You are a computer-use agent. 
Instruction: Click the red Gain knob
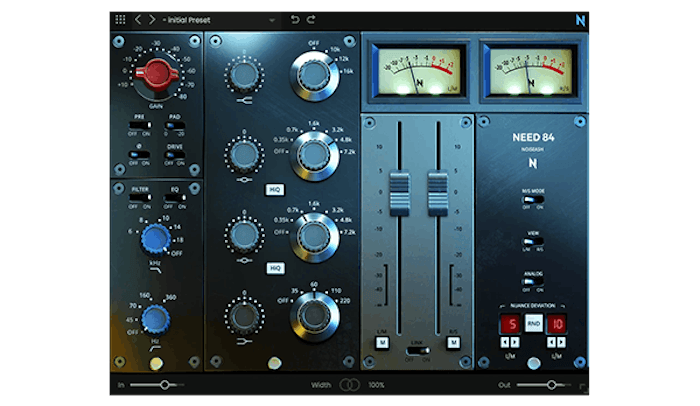tap(156, 71)
